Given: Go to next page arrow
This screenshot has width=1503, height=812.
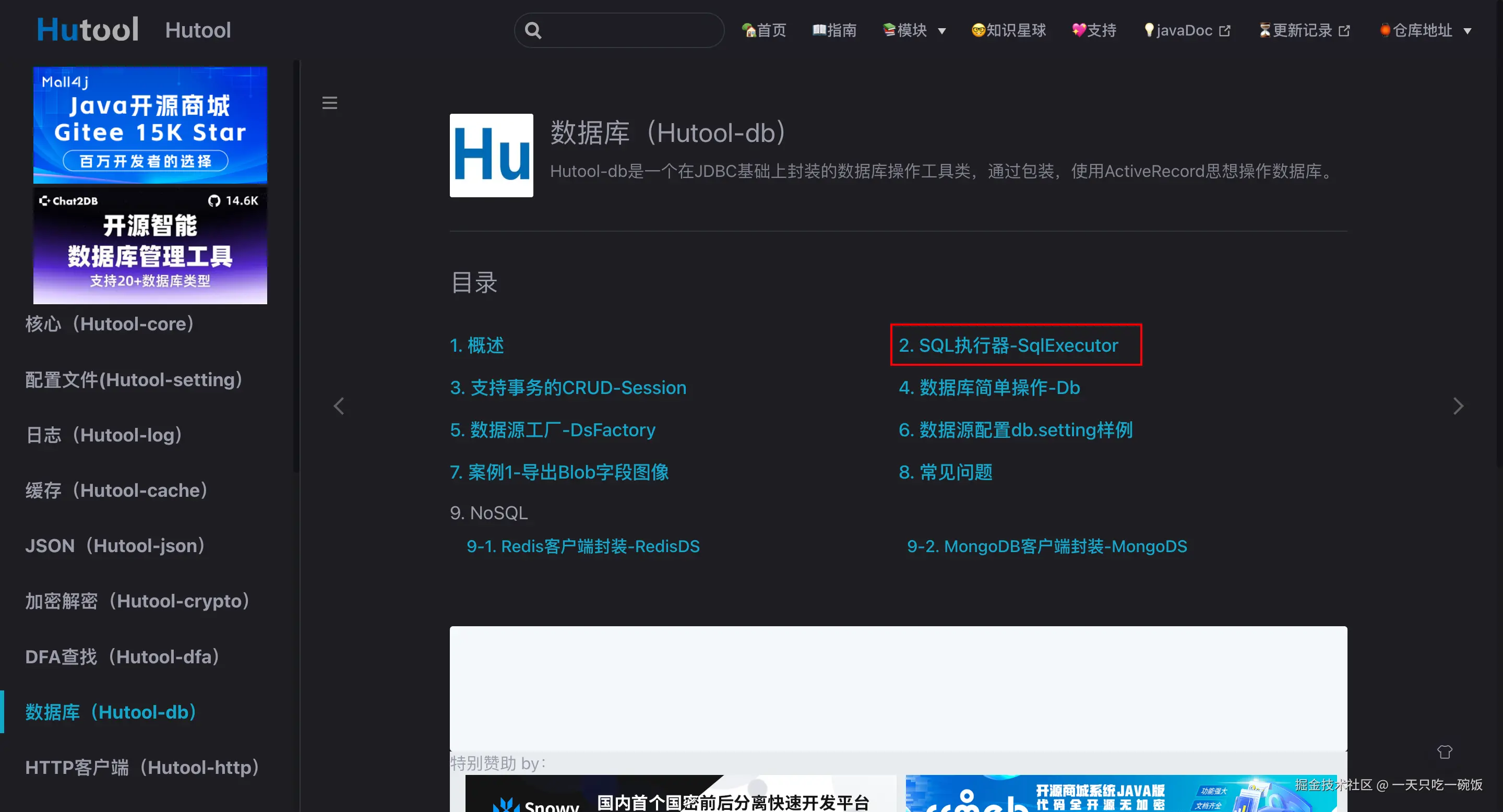Looking at the screenshot, I should pyautogui.click(x=1458, y=406).
